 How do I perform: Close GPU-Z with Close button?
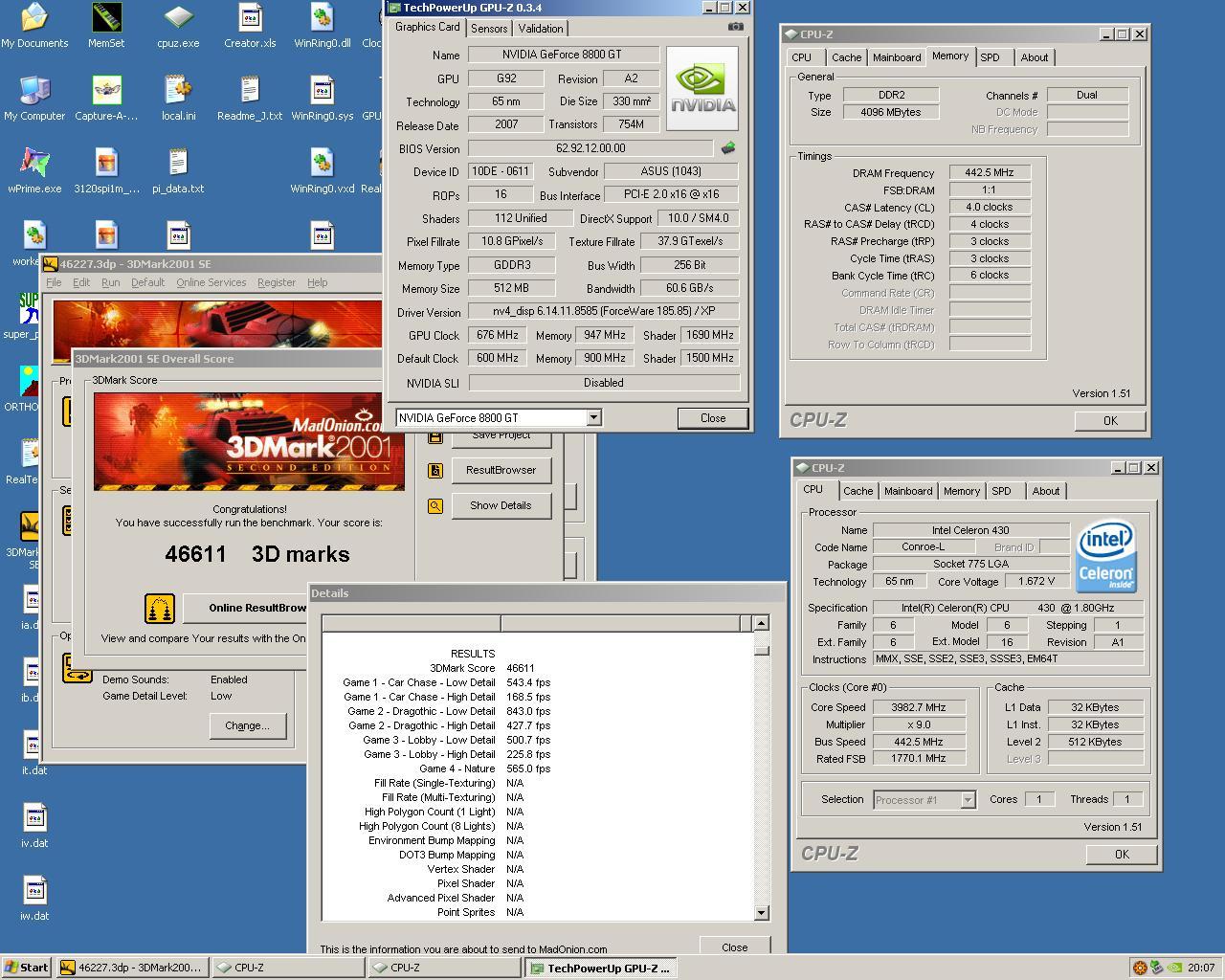pyautogui.click(x=713, y=418)
